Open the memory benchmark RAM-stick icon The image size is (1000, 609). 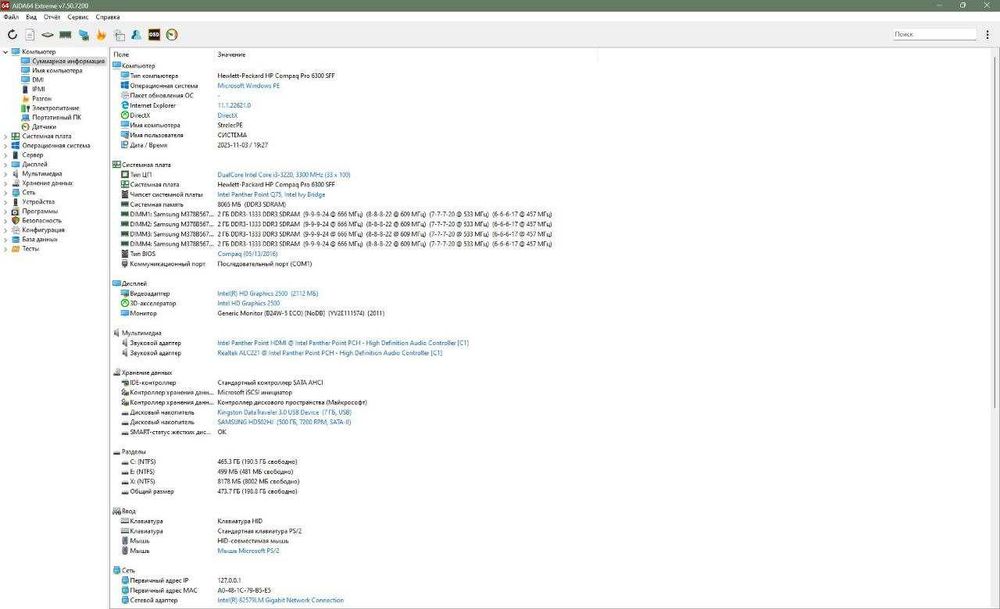[66, 35]
